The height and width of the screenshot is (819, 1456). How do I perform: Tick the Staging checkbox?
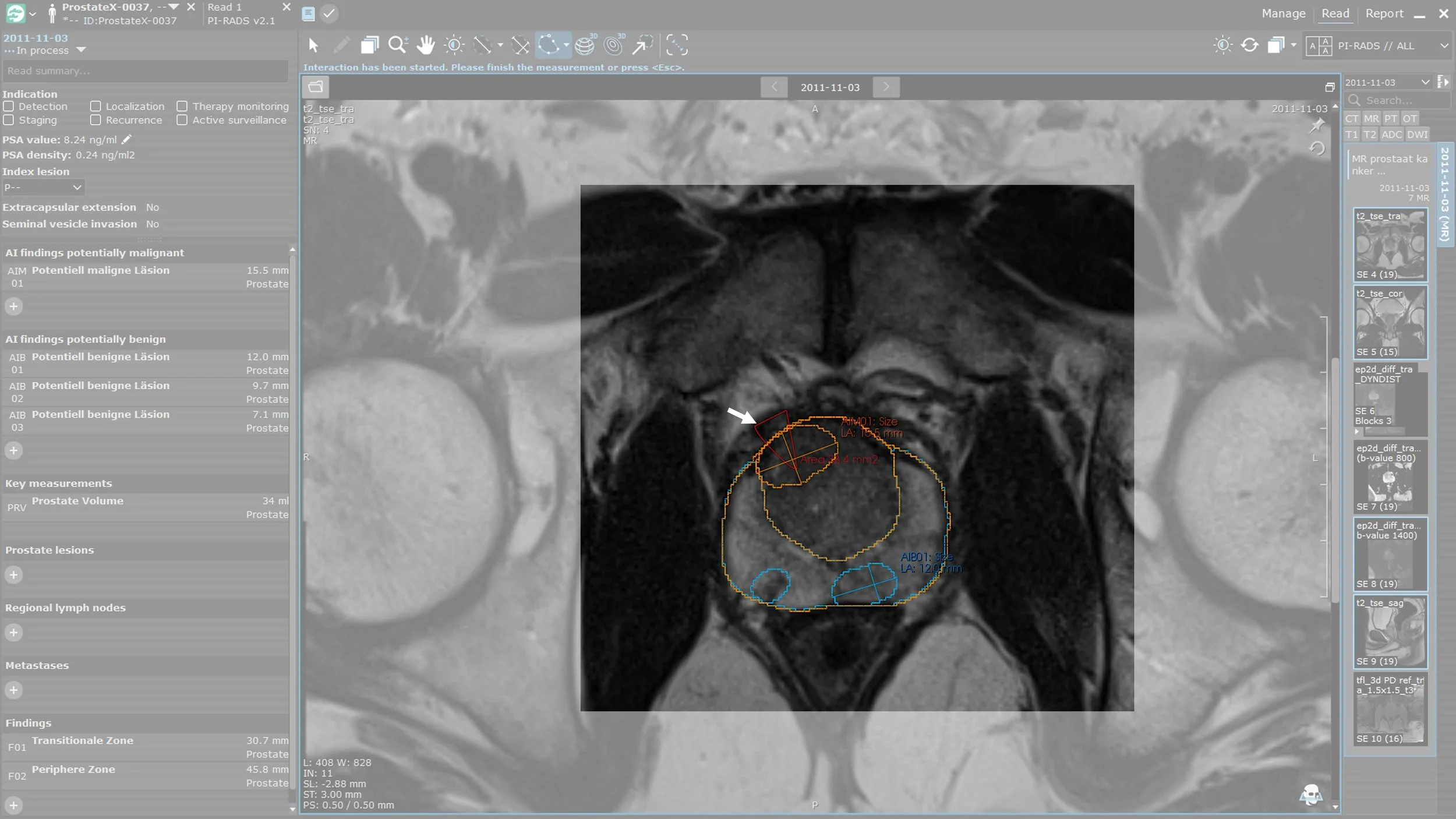(9, 120)
